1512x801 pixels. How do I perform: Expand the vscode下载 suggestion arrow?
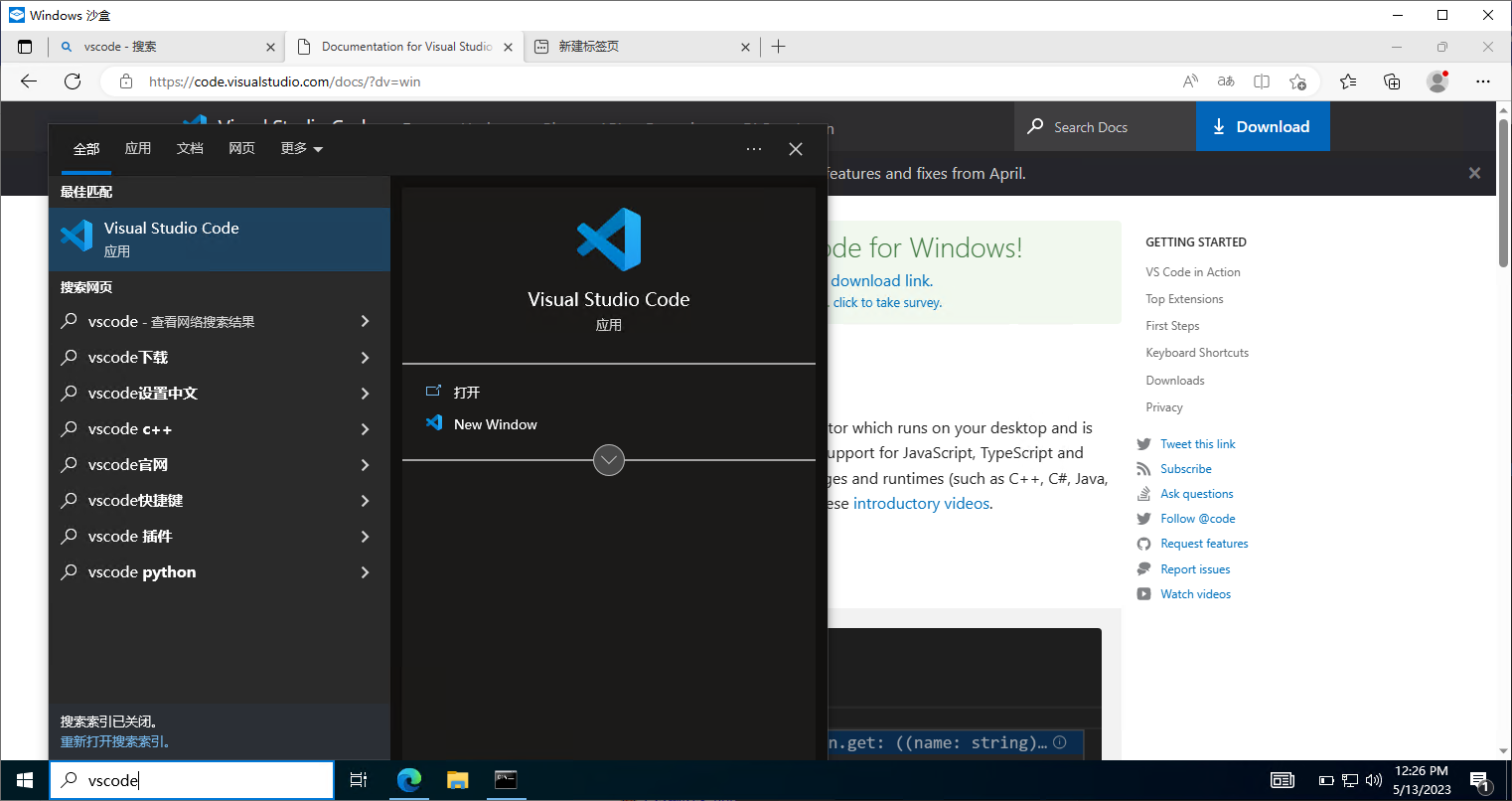coord(365,357)
